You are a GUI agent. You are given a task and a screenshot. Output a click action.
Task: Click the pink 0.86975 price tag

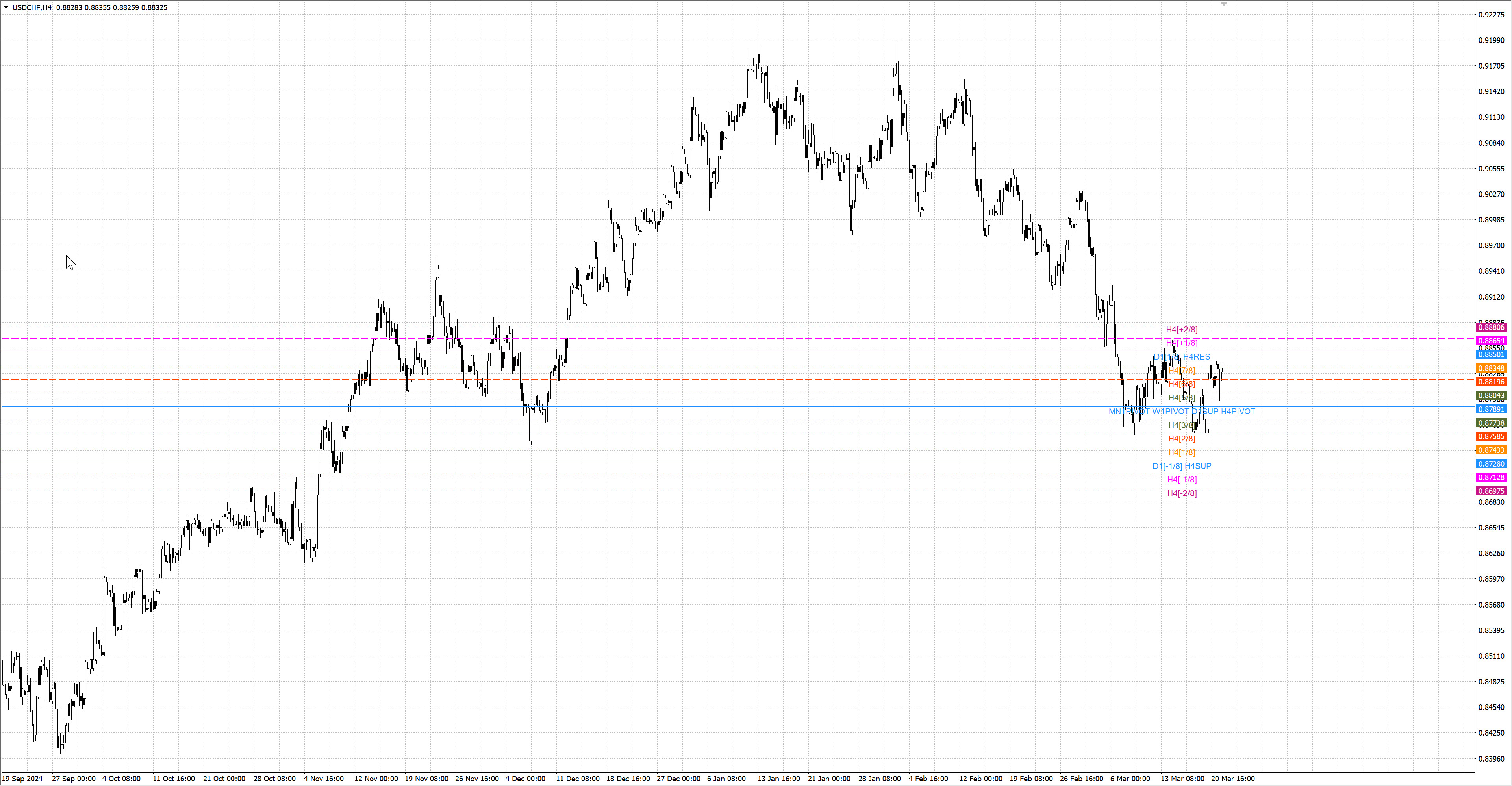1491,491
